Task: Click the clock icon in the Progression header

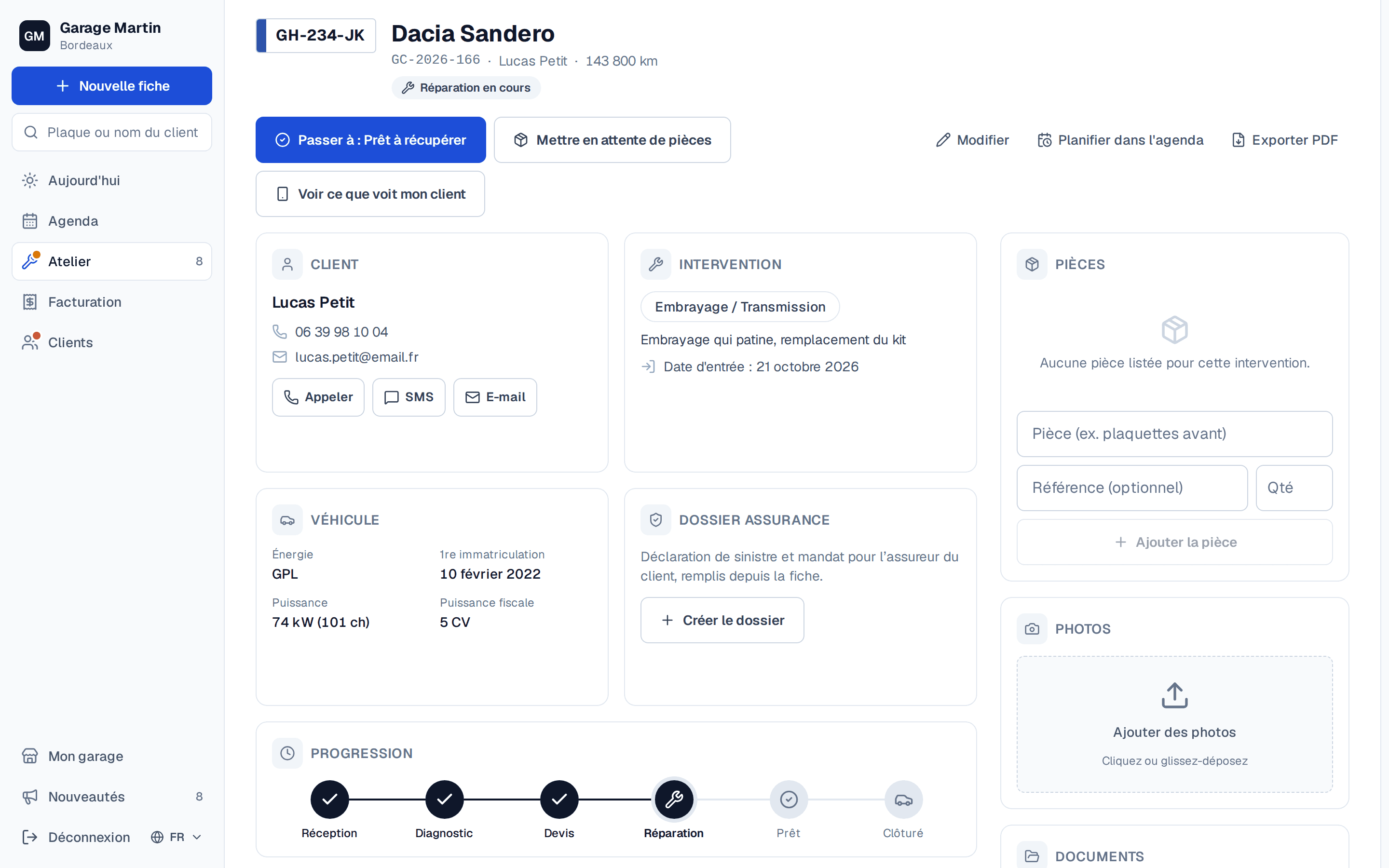Action: pyautogui.click(x=287, y=753)
